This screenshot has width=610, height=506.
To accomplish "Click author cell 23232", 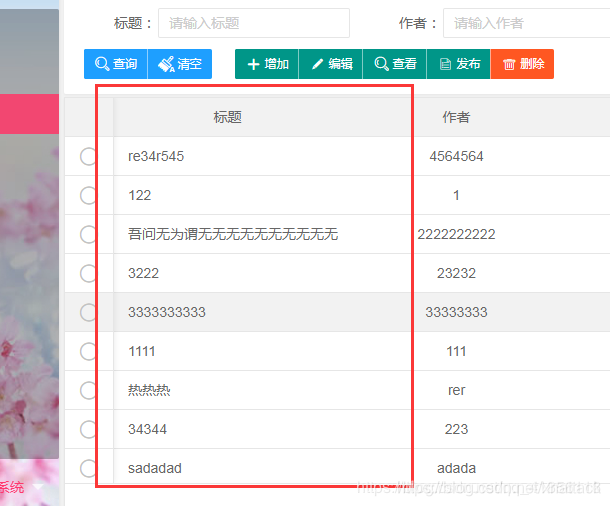I will click(x=456, y=273).
